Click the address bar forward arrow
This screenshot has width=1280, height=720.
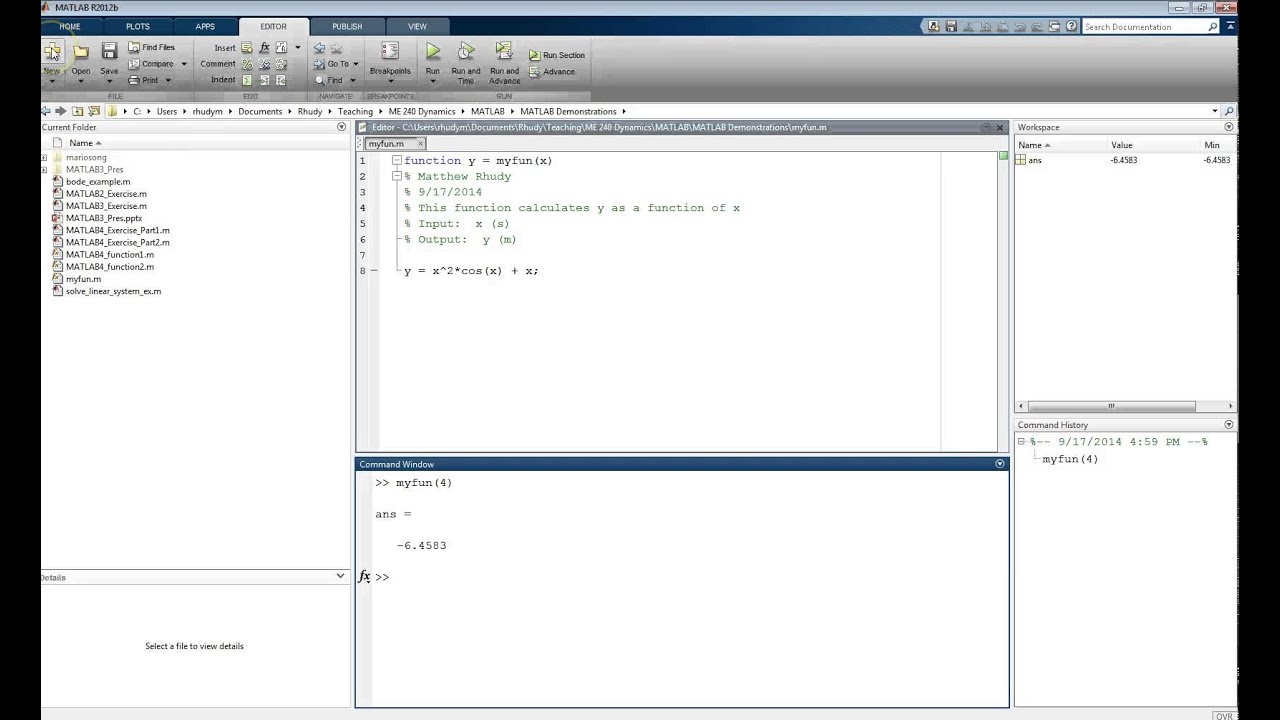point(61,111)
